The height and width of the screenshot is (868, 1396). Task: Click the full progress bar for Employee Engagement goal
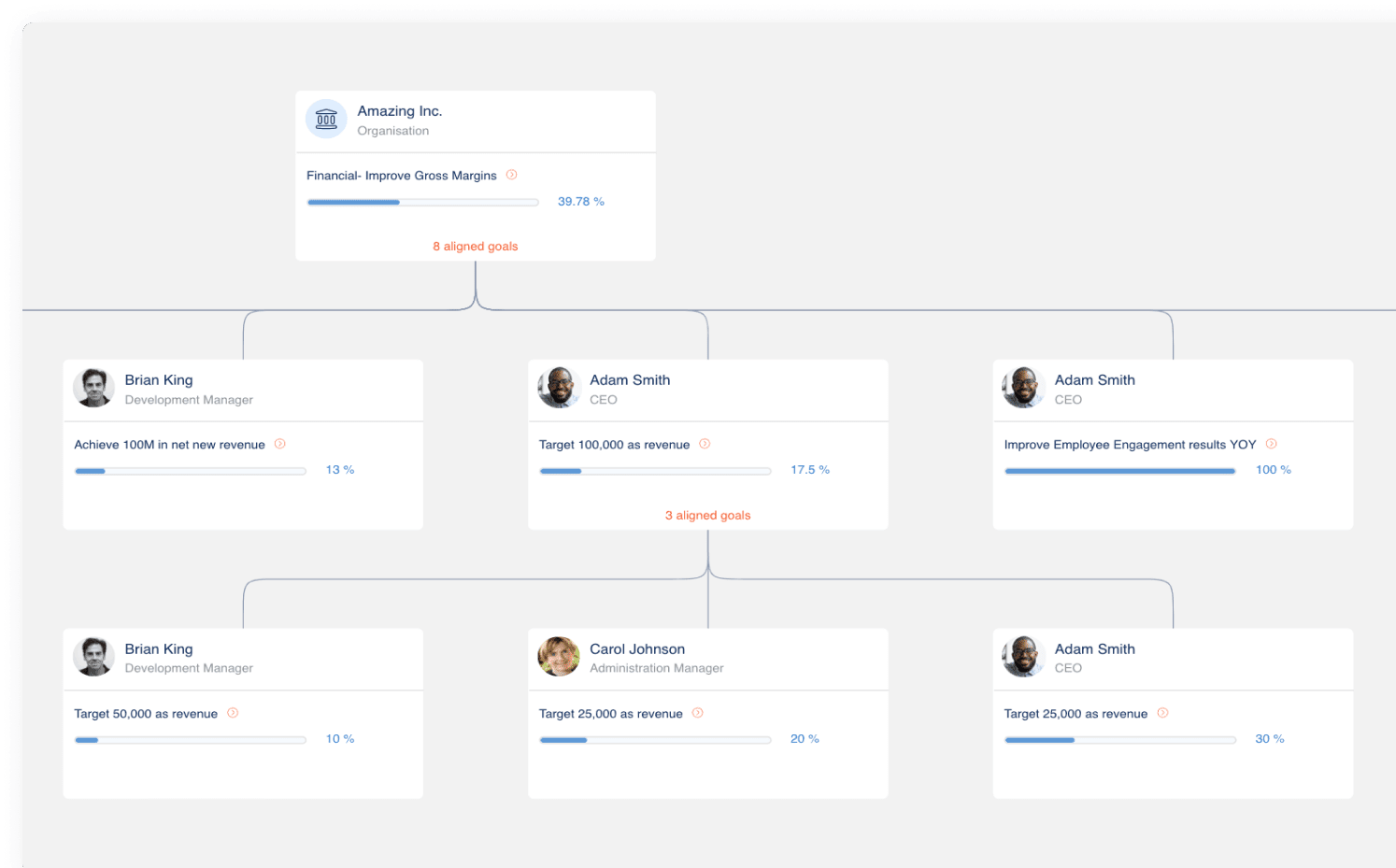pyautogui.click(x=1120, y=471)
